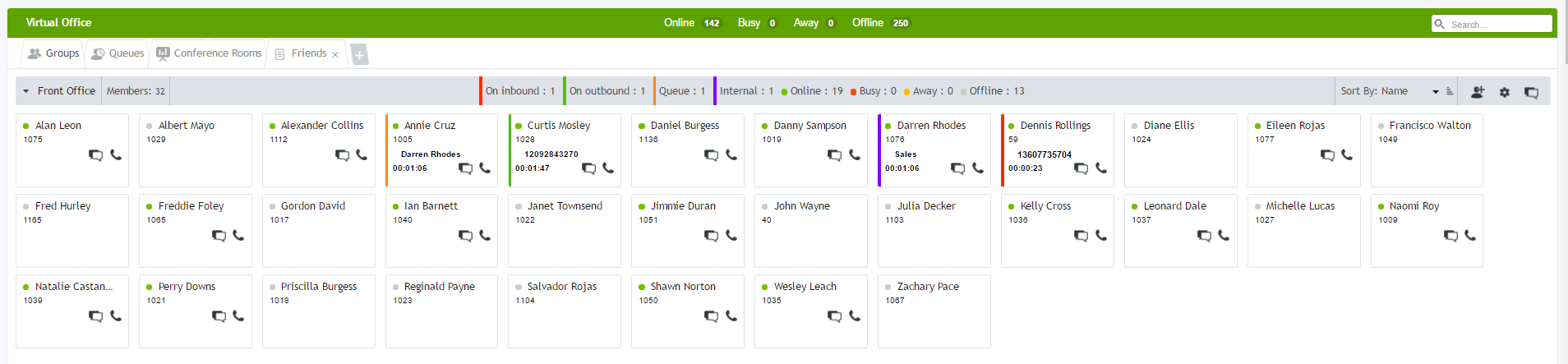
Task: Add a new tab with plus button
Action: [x=359, y=55]
